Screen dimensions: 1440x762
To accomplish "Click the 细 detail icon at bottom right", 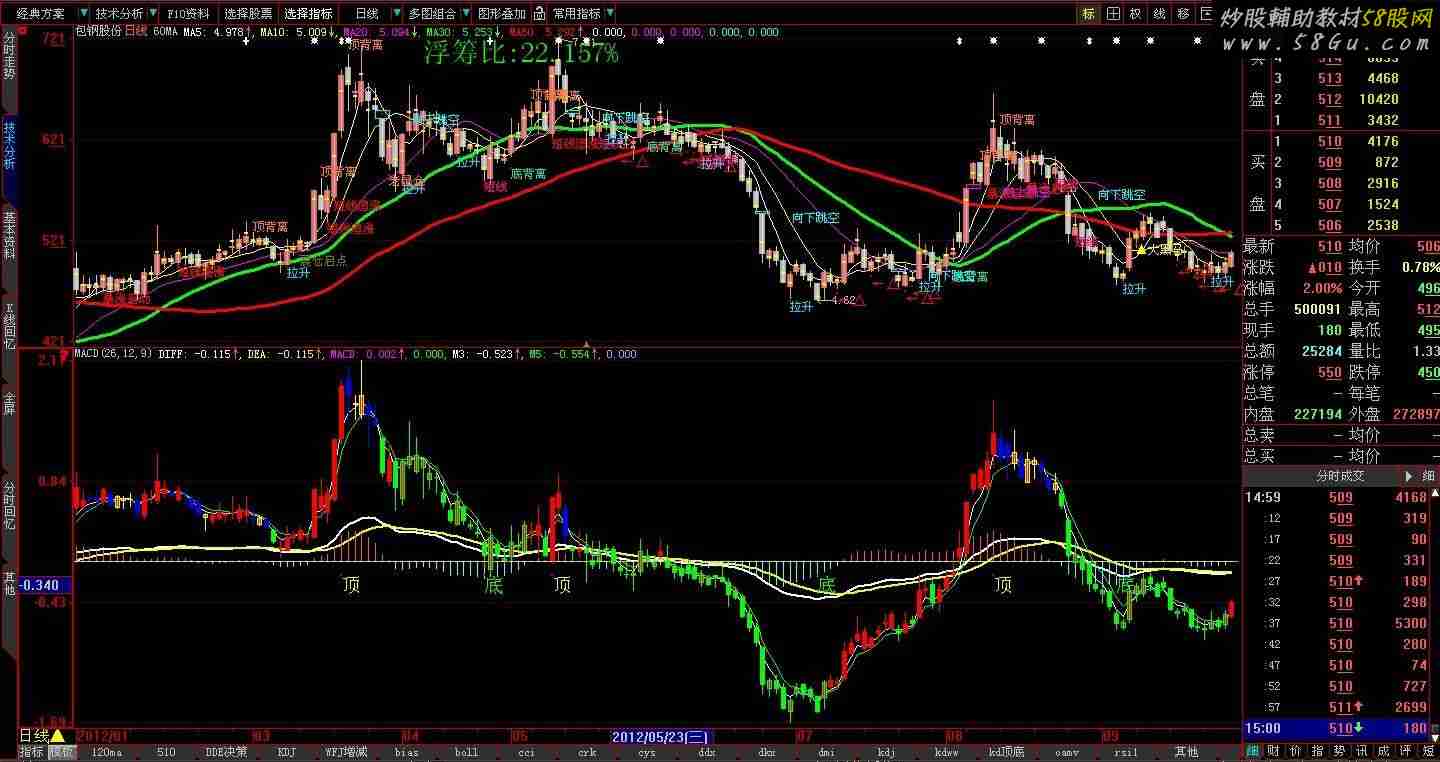I will [x=1252, y=751].
